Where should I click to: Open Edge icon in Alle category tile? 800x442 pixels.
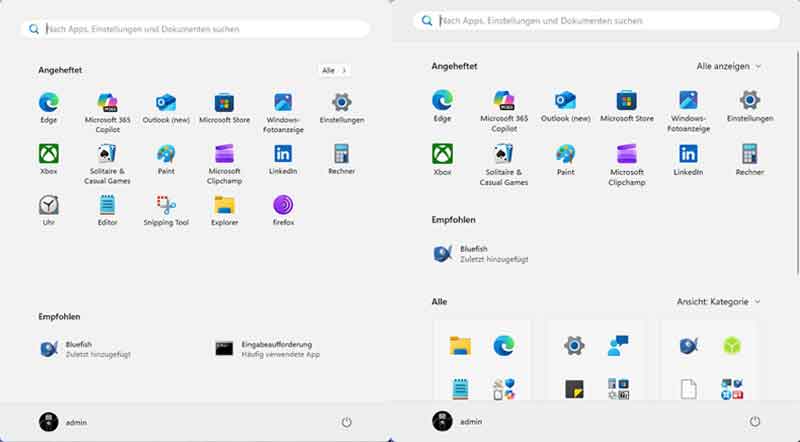tap(504, 346)
